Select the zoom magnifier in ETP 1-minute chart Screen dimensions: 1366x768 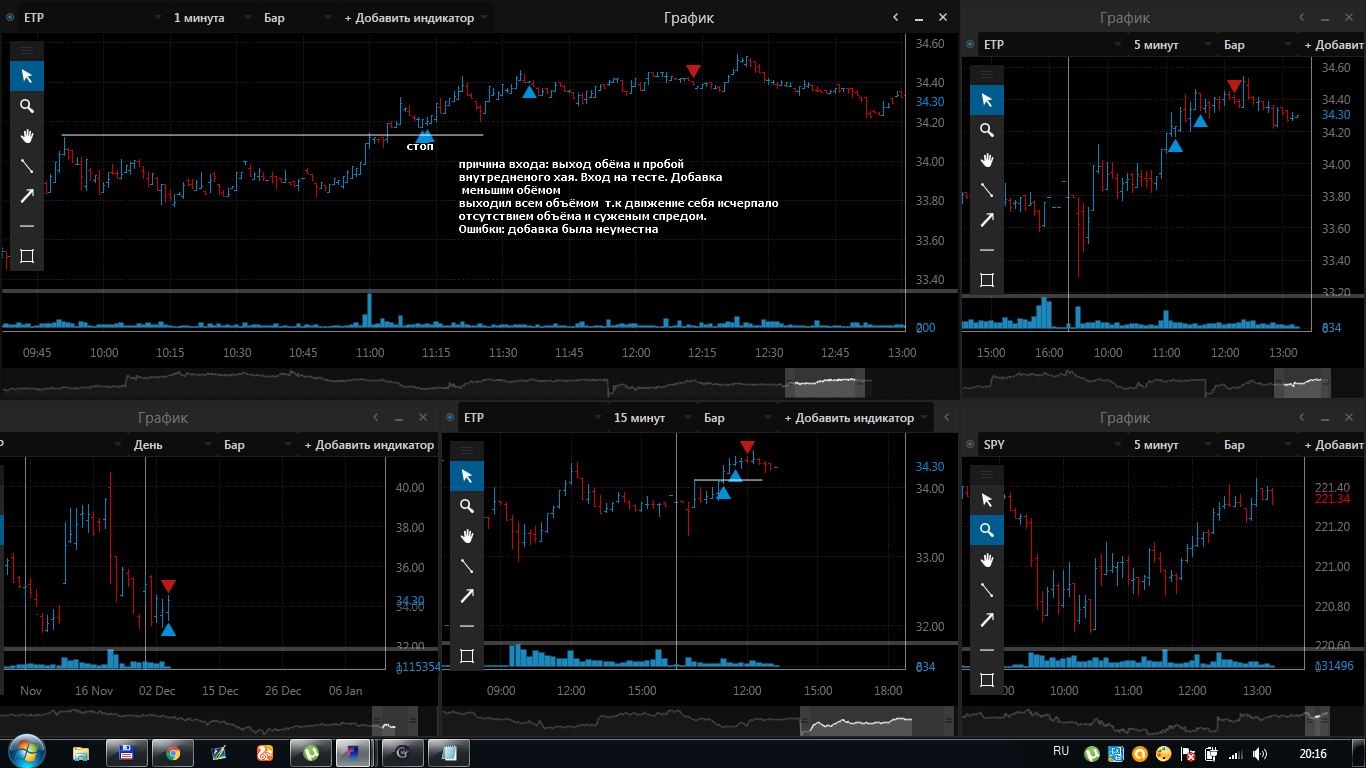(27, 106)
